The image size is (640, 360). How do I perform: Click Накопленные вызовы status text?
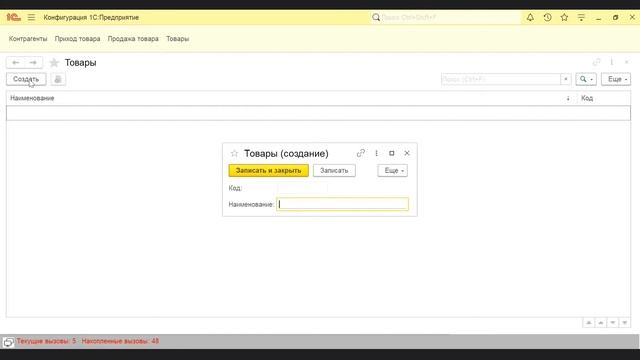coord(120,341)
